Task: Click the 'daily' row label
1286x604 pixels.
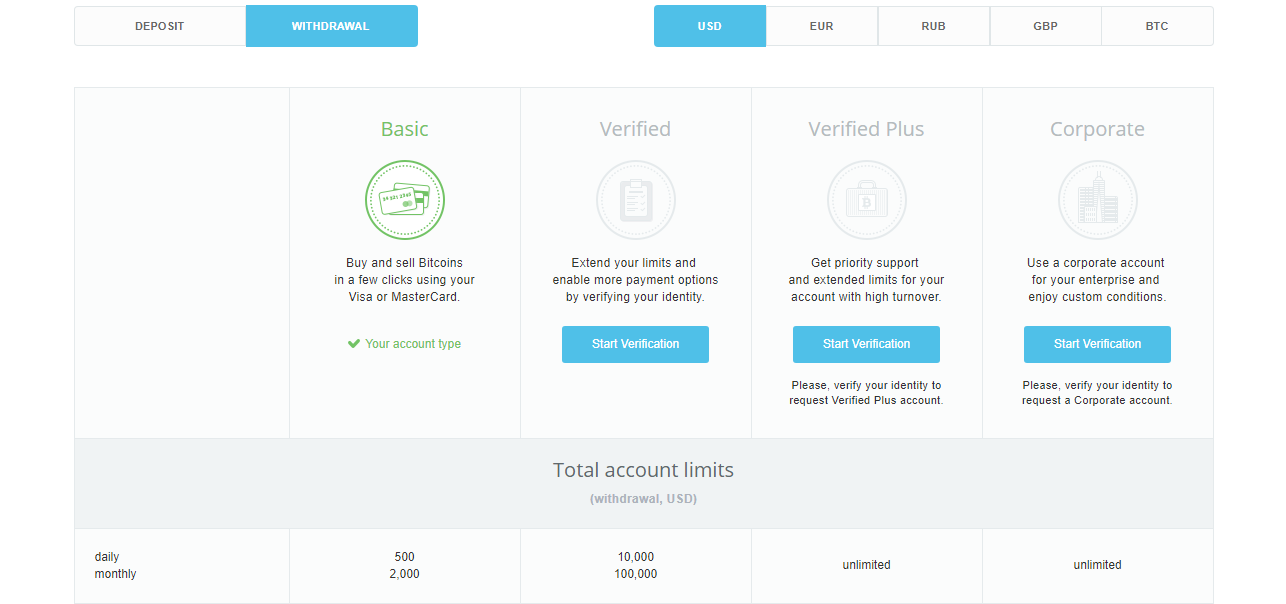Action: [x=107, y=557]
